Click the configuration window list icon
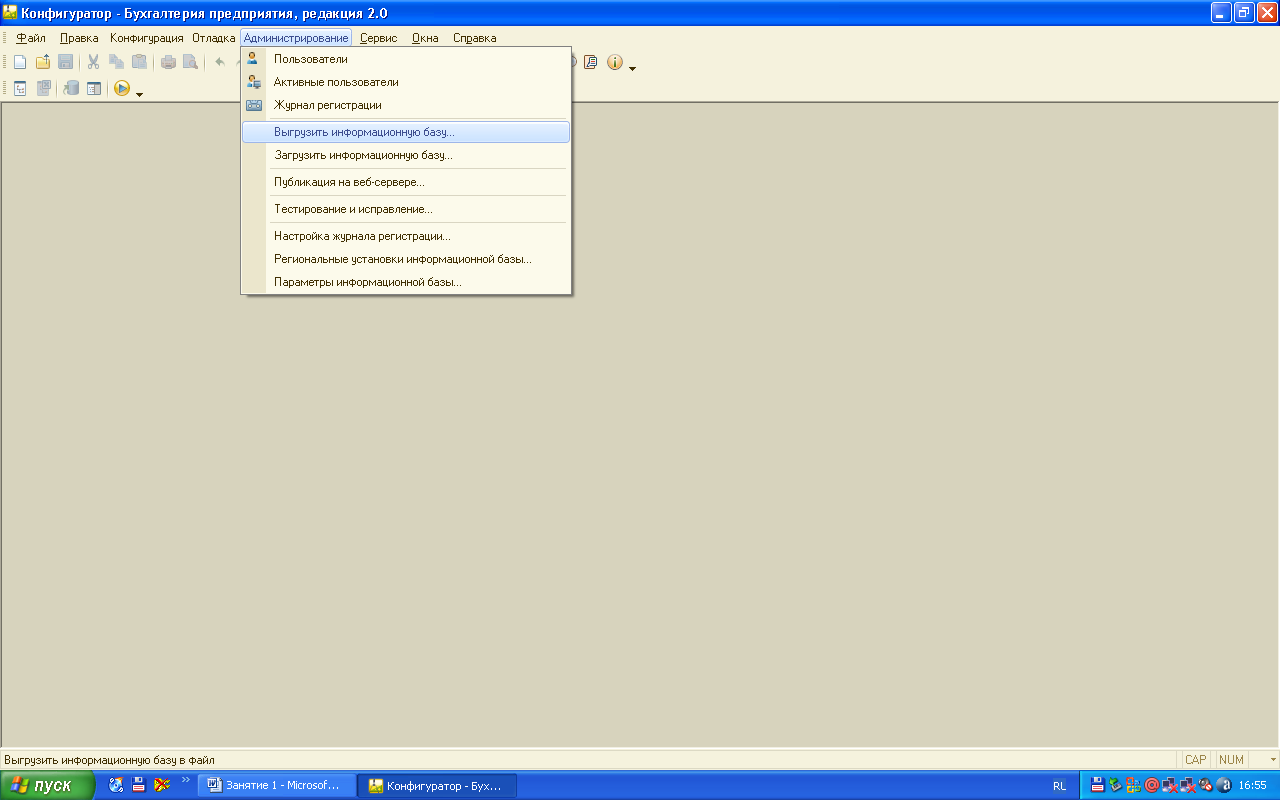1280x800 pixels. (x=94, y=88)
